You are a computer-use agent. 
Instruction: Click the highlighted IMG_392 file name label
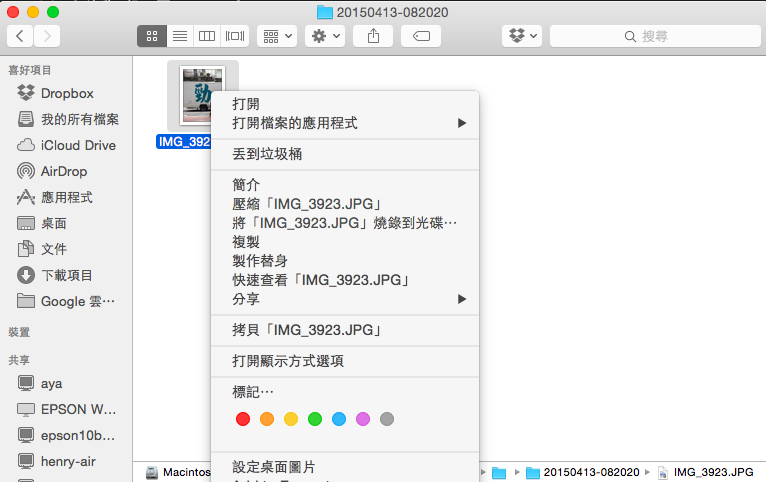[x=184, y=142]
